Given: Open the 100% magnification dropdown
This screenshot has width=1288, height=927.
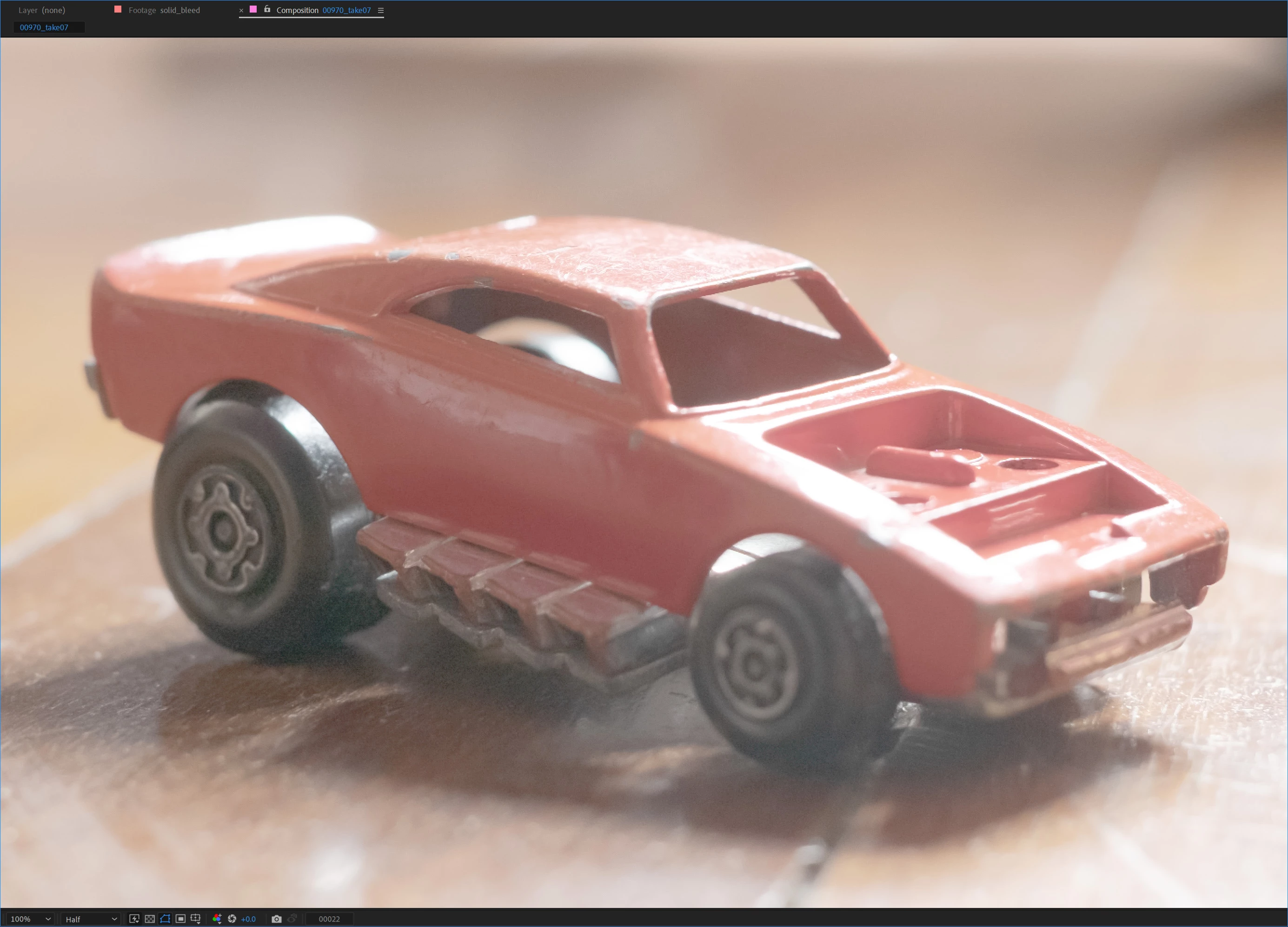Looking at the screenshot, I should click(31, 919).
